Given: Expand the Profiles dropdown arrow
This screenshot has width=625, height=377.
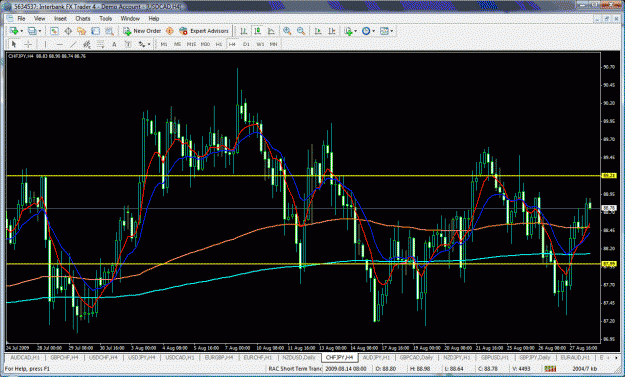Looking at the screenshot, I should [x=40, y=31].
